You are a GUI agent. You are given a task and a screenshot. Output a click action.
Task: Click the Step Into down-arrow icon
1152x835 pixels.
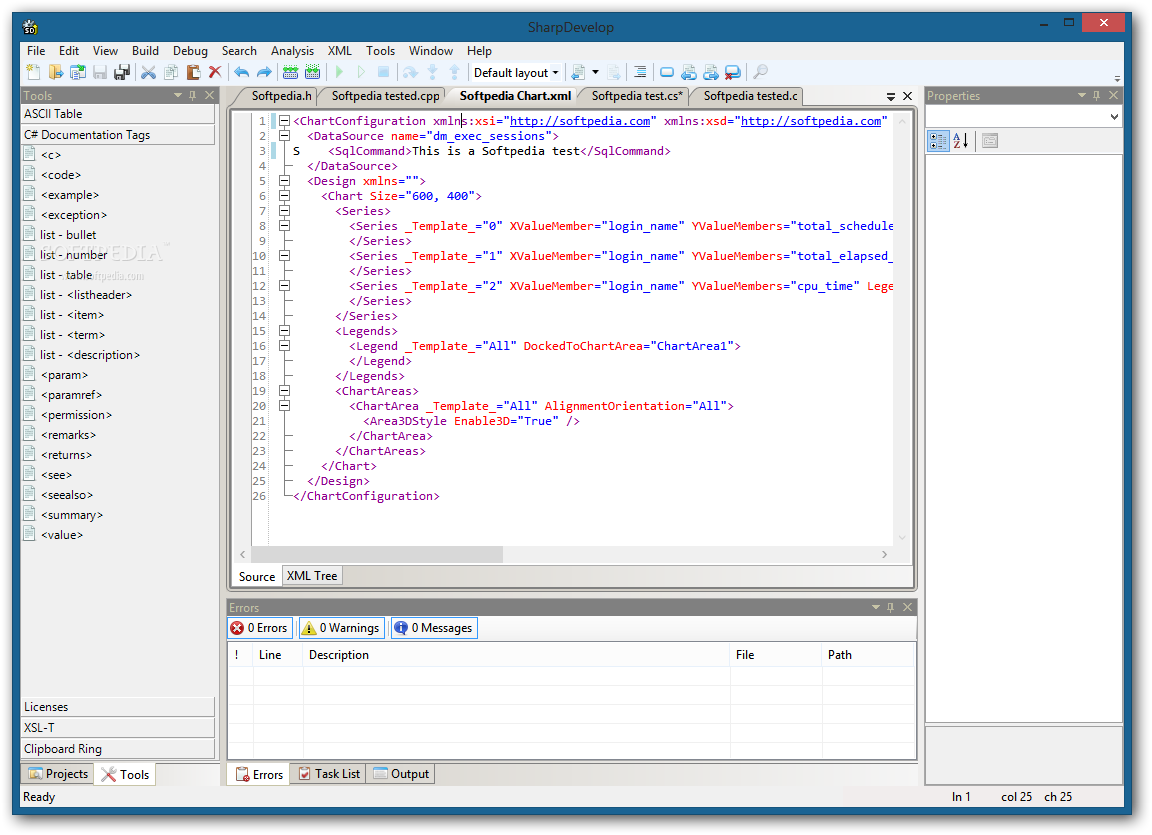(433, 72)
